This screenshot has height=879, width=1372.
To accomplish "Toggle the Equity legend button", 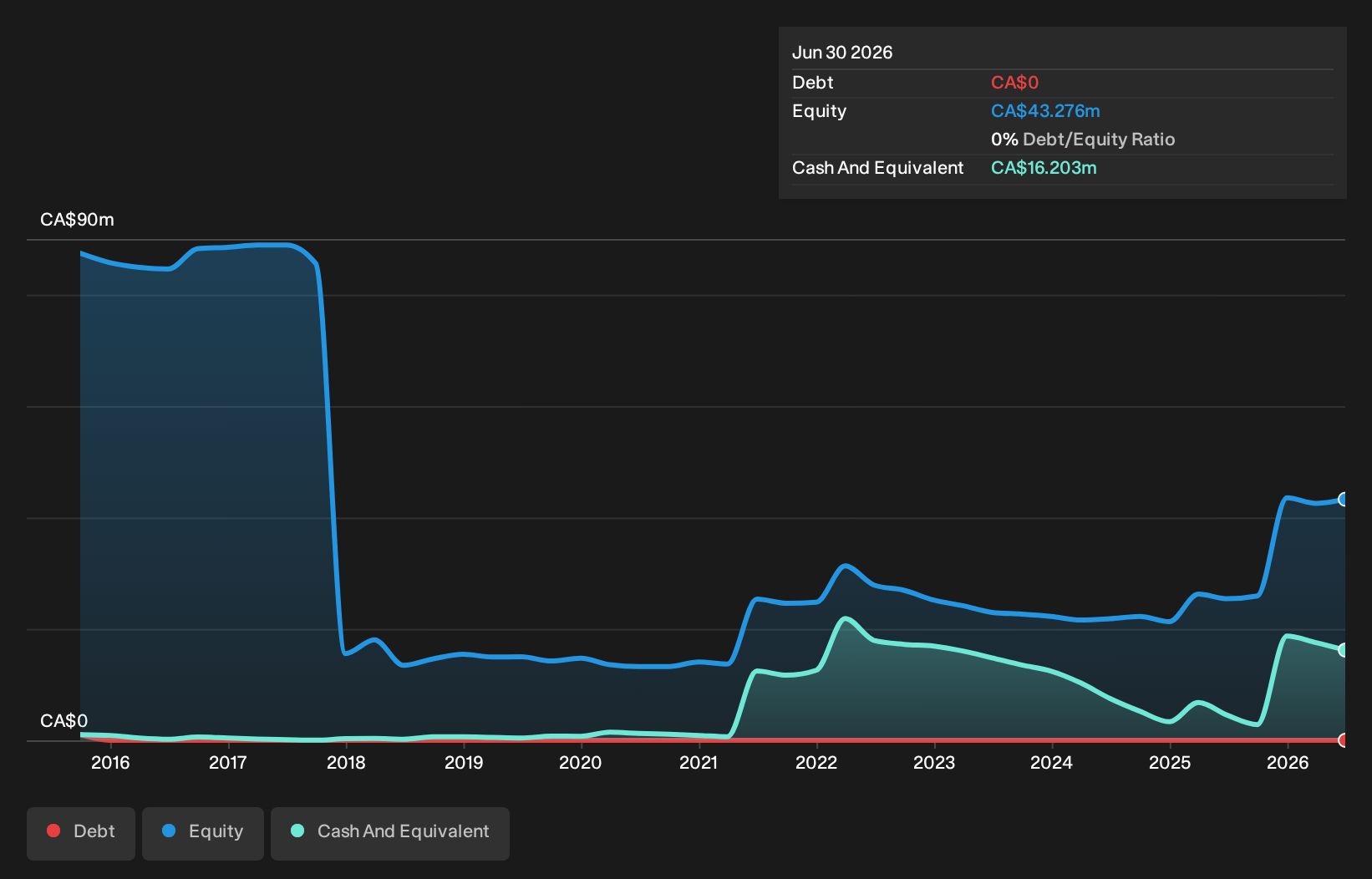I will click(x=203, y=833).
